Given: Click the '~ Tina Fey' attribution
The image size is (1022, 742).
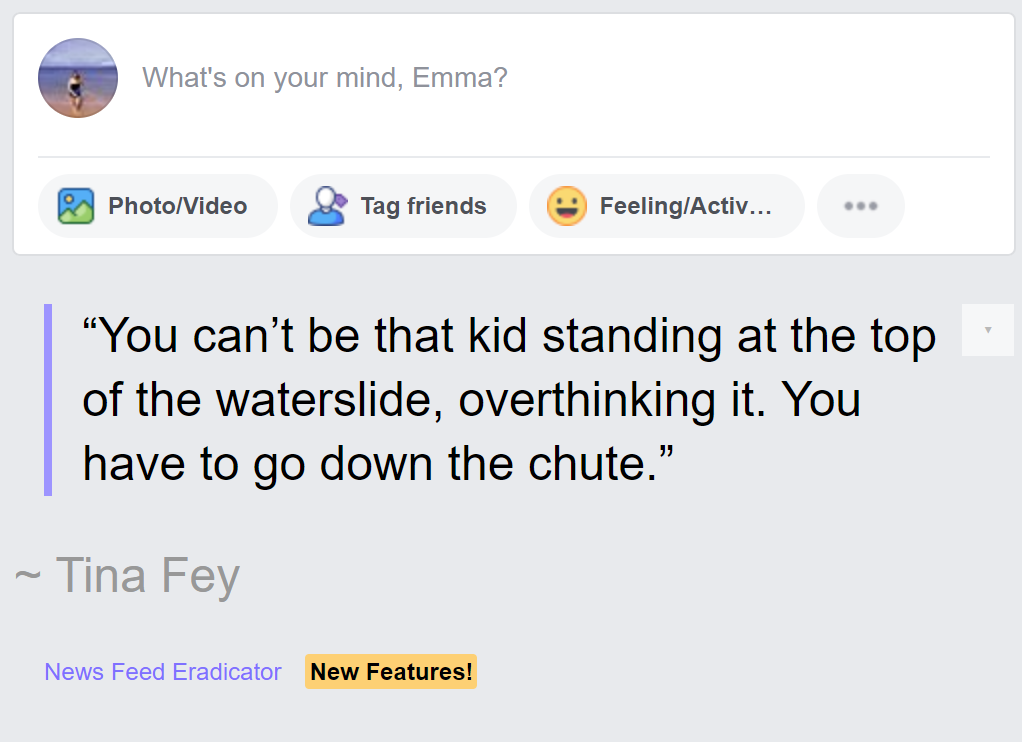Looking at the screenshot, I should [x=128, y=576].
